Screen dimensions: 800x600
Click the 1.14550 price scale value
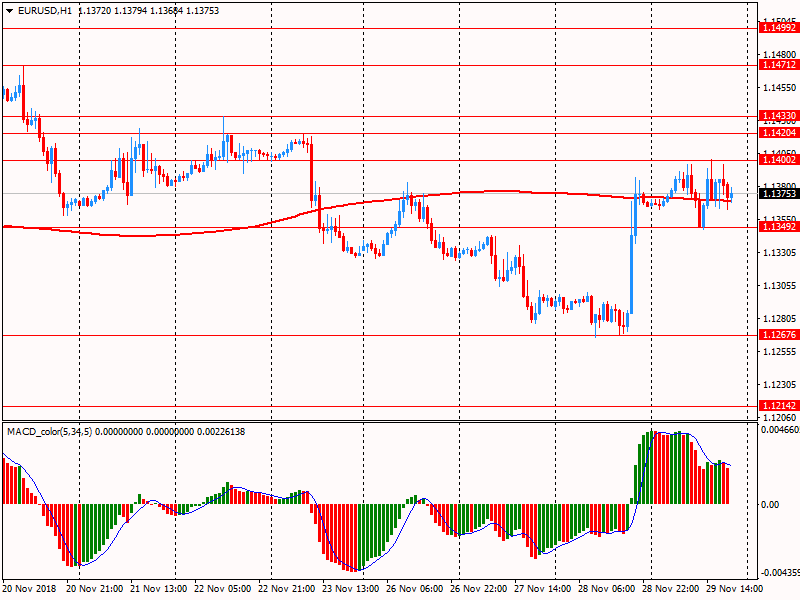tap(779, 88)
